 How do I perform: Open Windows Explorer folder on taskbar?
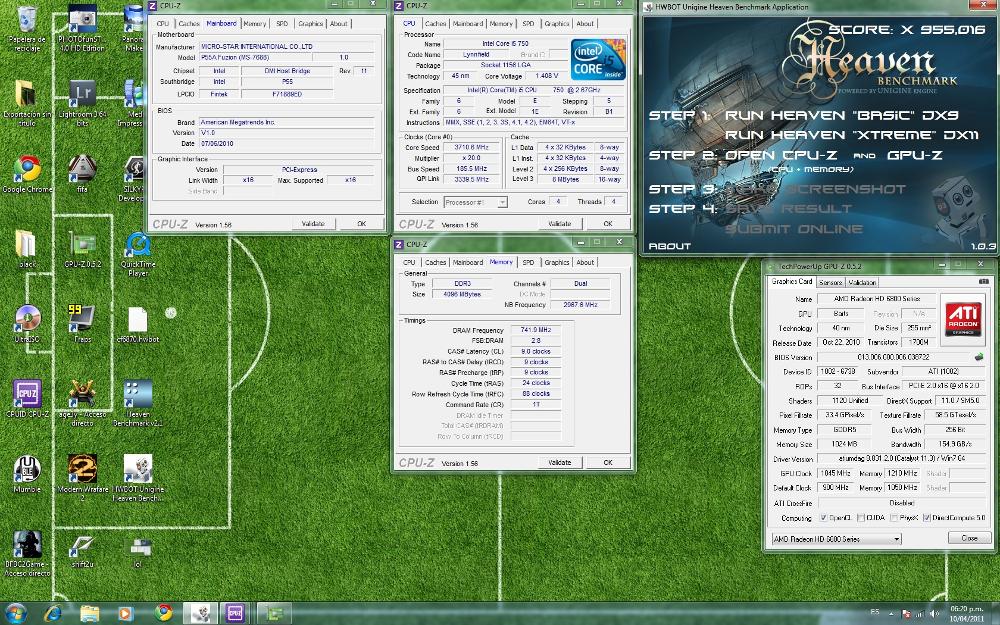click(90, 614)
